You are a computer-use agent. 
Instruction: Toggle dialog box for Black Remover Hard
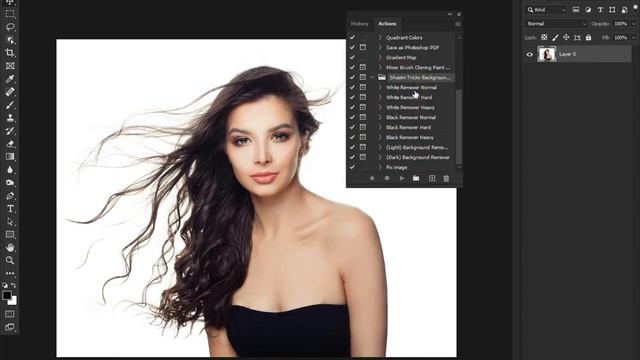(362, 127)
